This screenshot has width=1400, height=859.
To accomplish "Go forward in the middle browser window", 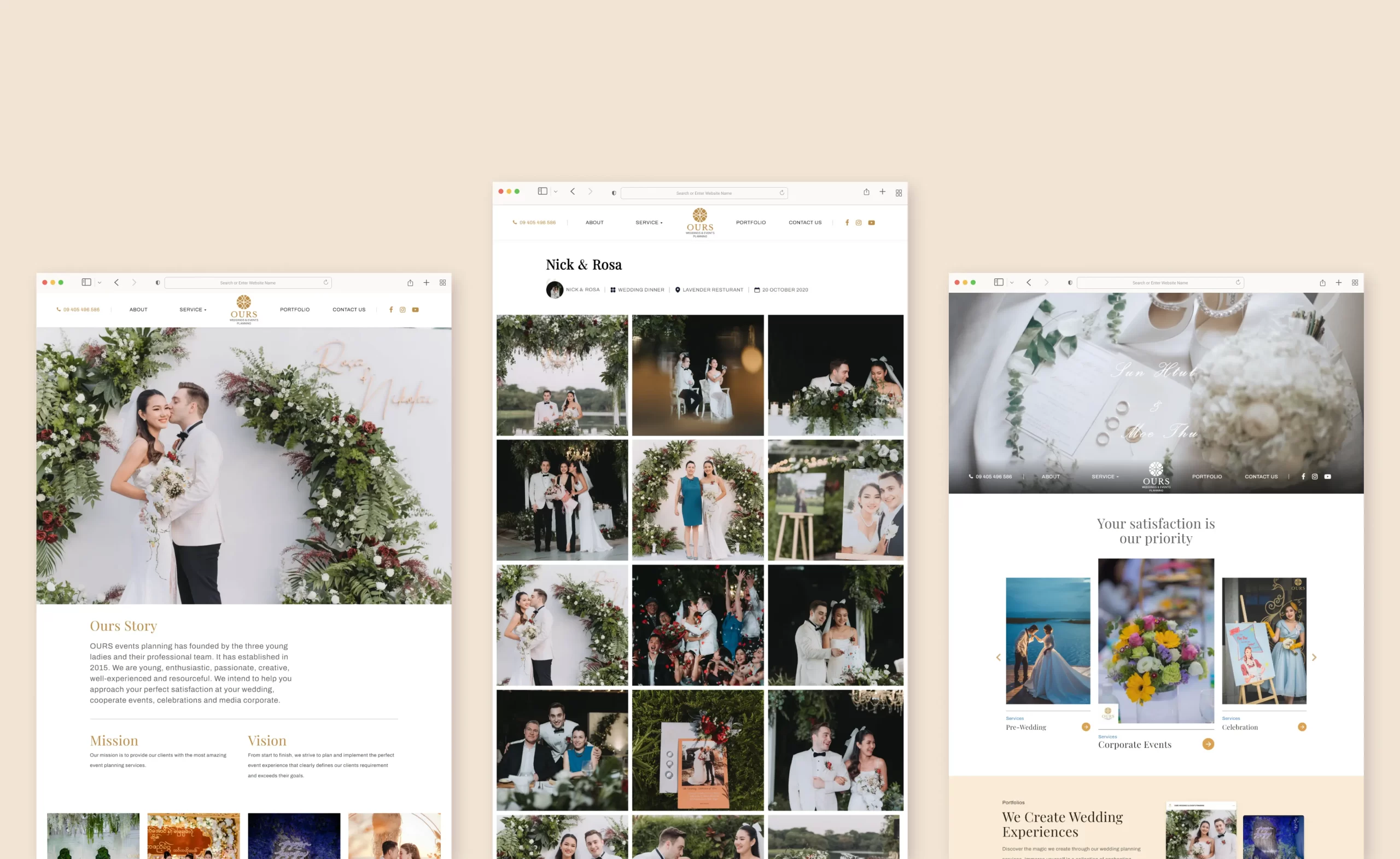I will click(590, 191).
